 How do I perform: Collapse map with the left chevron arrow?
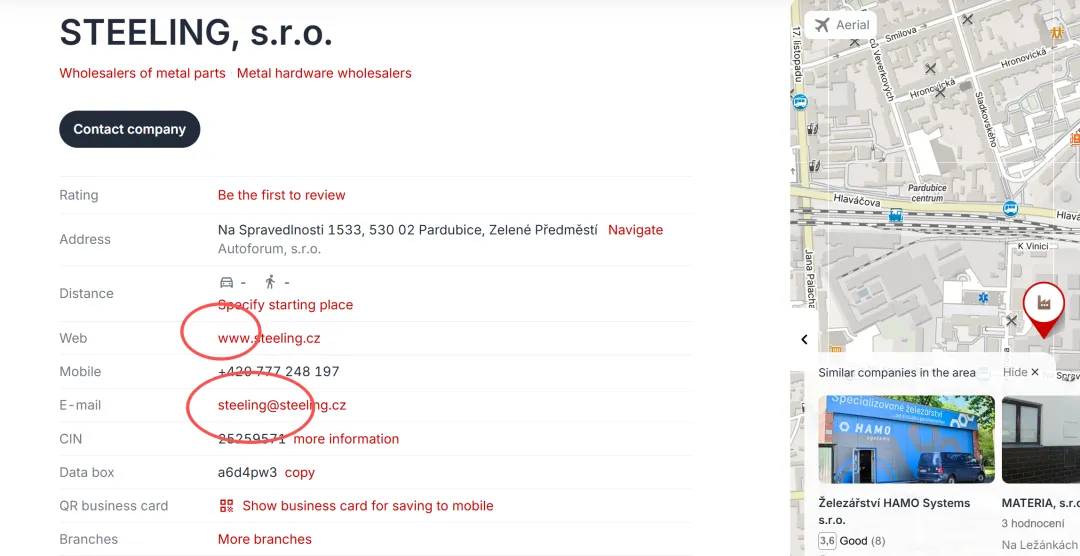(x=804, y=339)
